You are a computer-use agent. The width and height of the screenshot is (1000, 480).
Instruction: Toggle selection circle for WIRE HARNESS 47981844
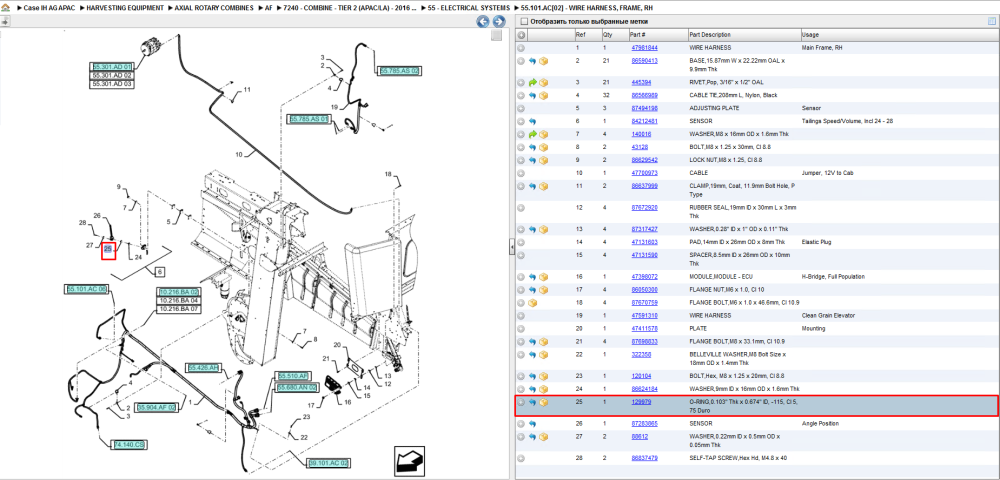point(522,48)
